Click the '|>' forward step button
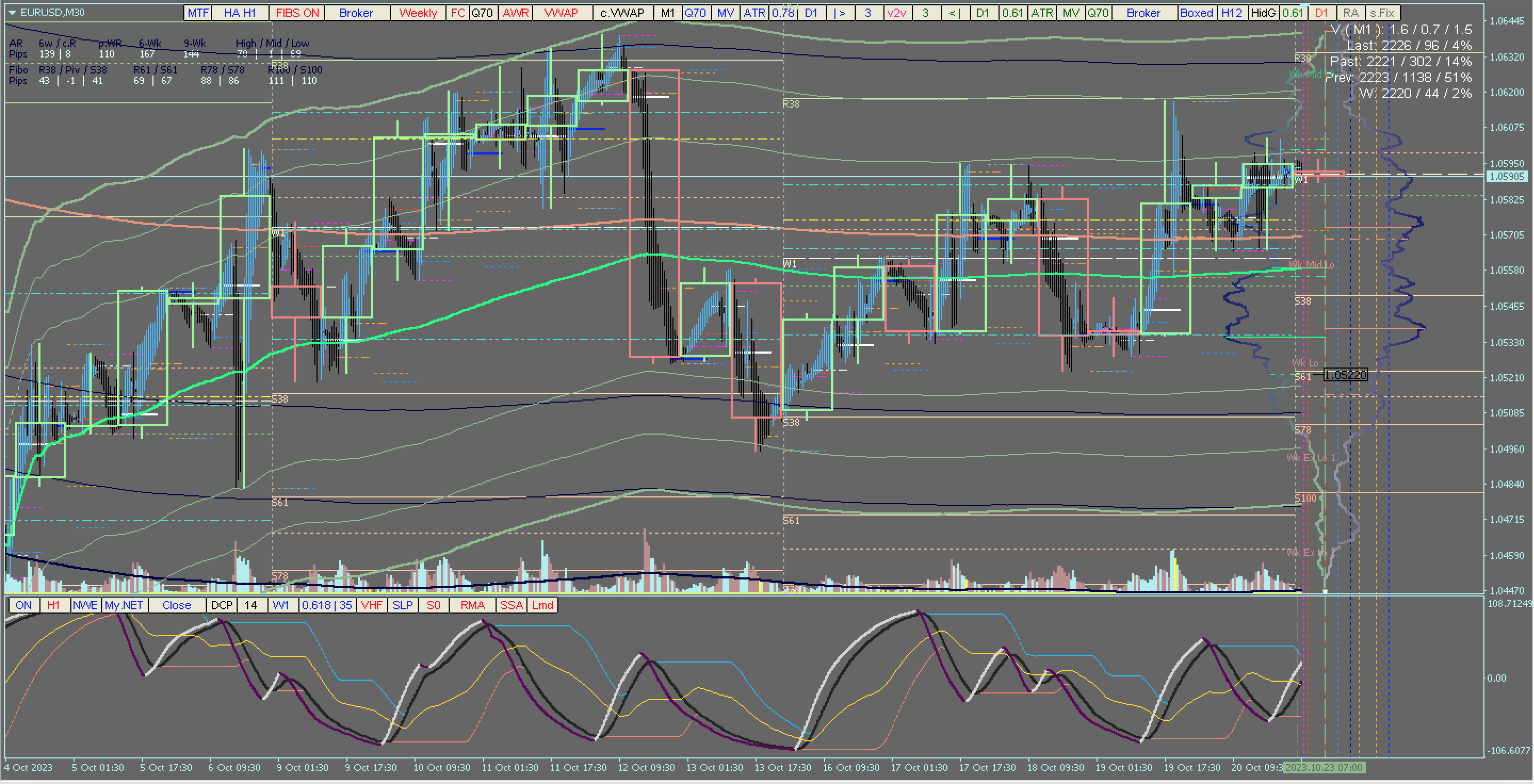The width and height of the screenshot is (1534, 784). (839, 12)
